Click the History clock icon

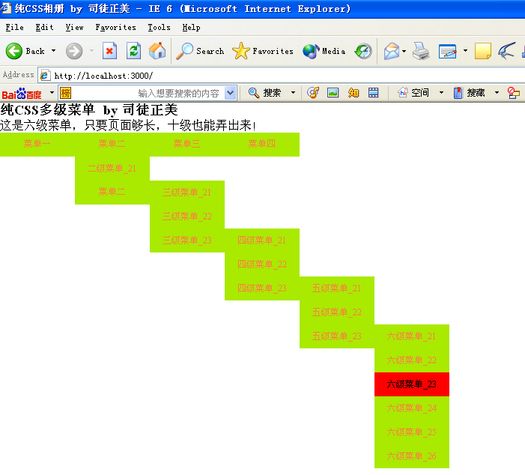click(x=363, y=51)
